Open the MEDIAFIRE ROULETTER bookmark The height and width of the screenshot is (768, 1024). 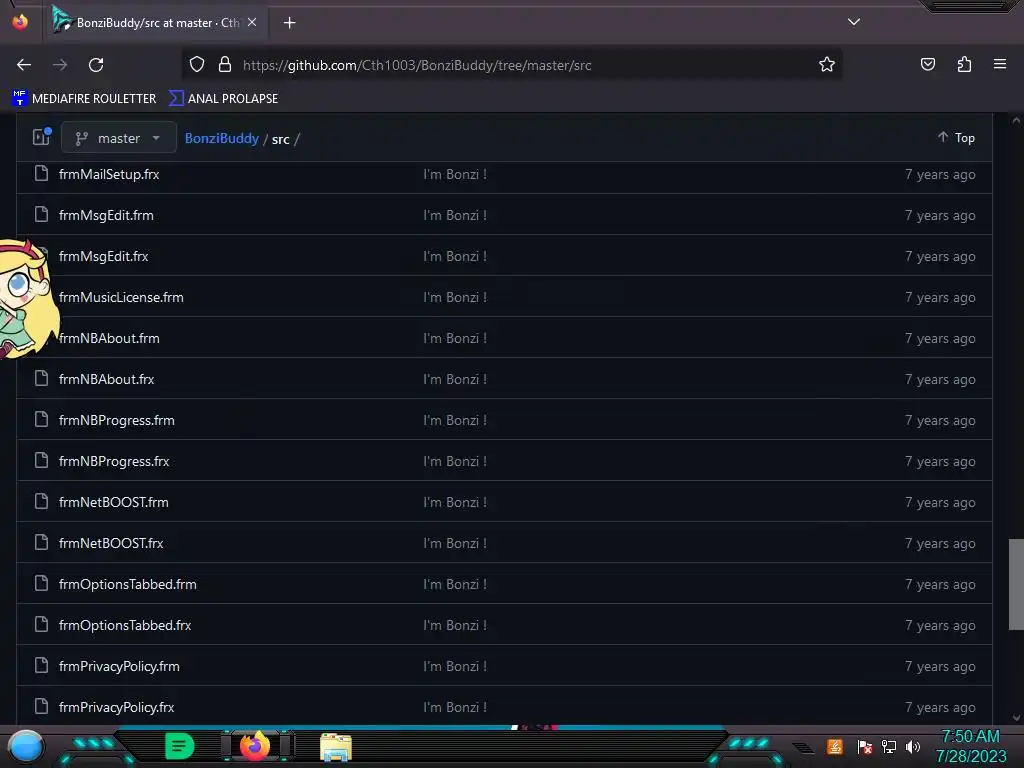point(84,99)
